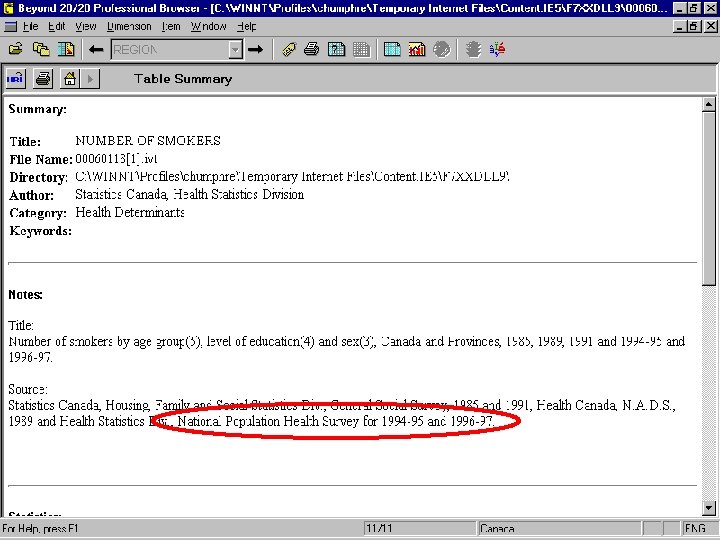Open the View menu
The image size is (720, 540).
point(86,27)
